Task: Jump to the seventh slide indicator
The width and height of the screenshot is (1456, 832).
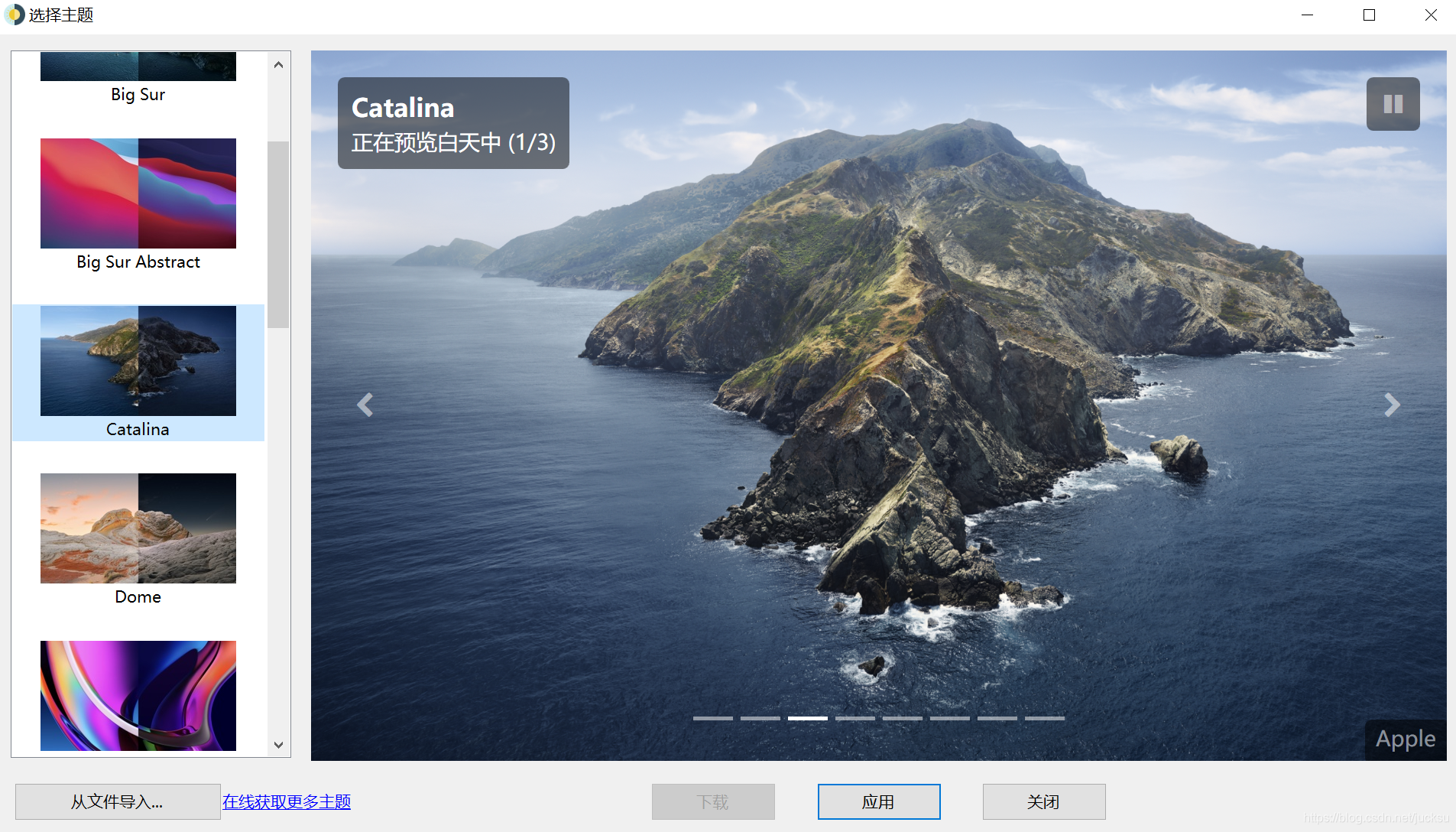Action: [997, 718]
